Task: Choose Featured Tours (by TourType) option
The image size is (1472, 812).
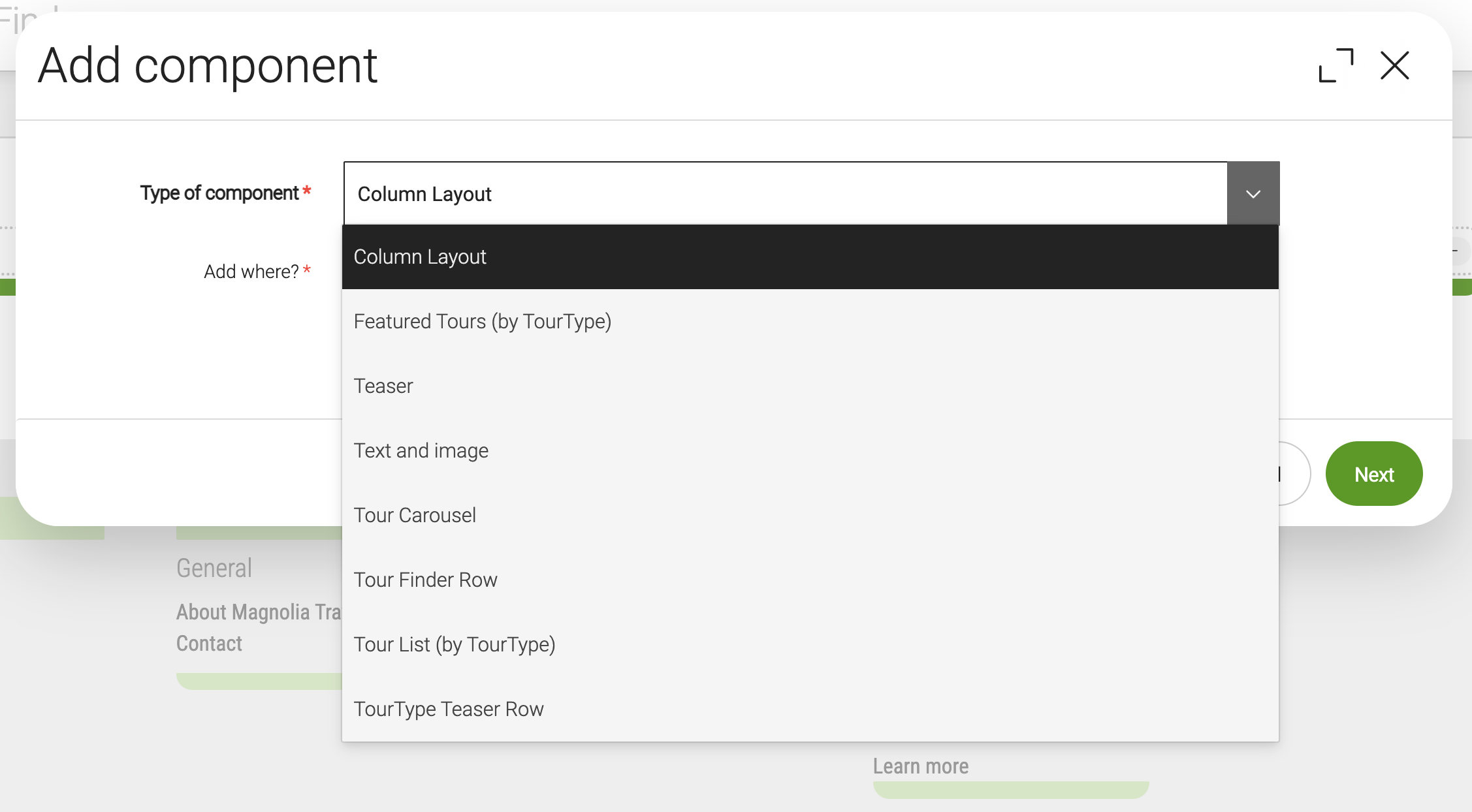Action: [x=810, y=321]
